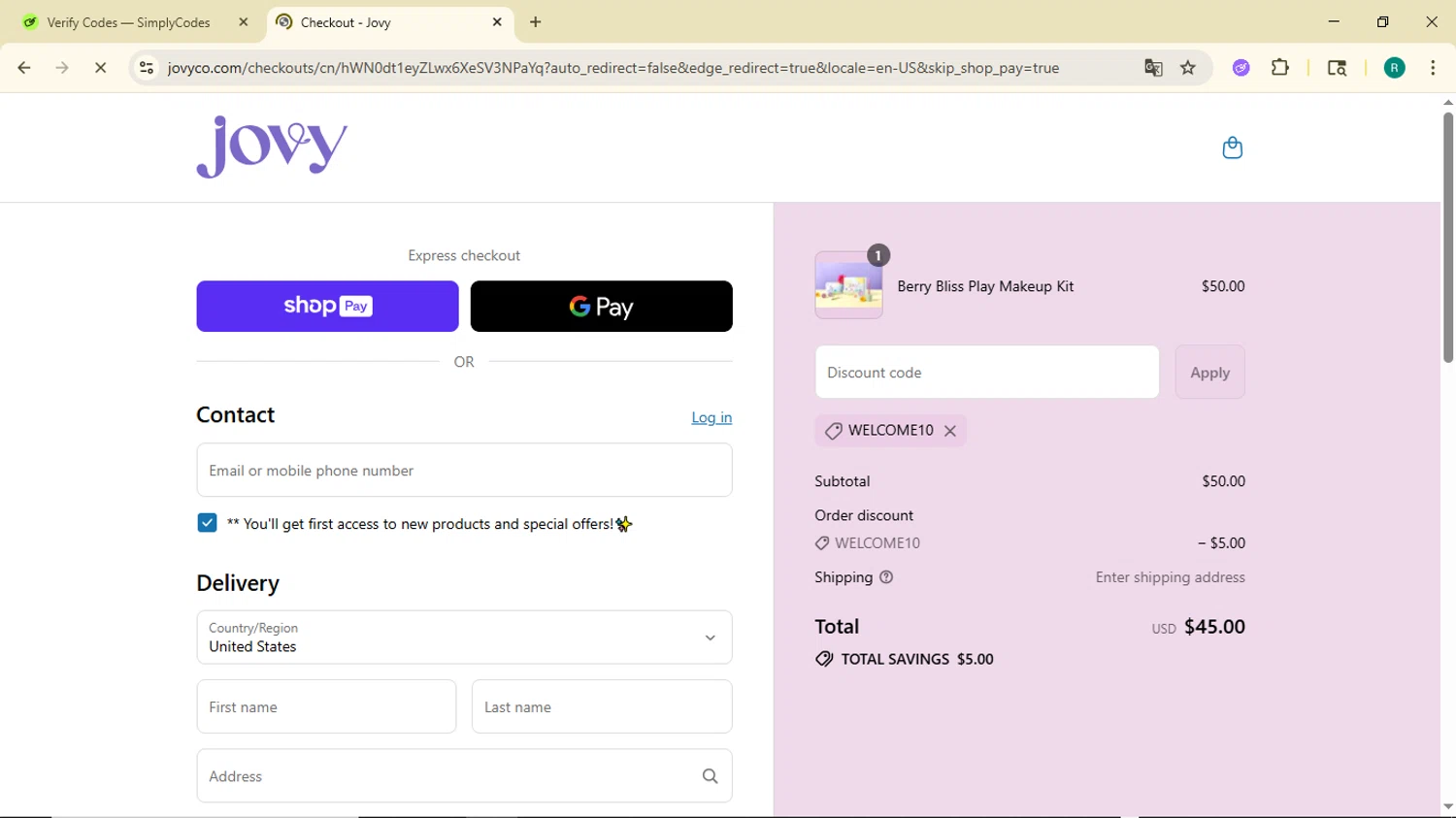Click the page vertical scrollbar
The image size is (1456, 818).
[1447, 238]
